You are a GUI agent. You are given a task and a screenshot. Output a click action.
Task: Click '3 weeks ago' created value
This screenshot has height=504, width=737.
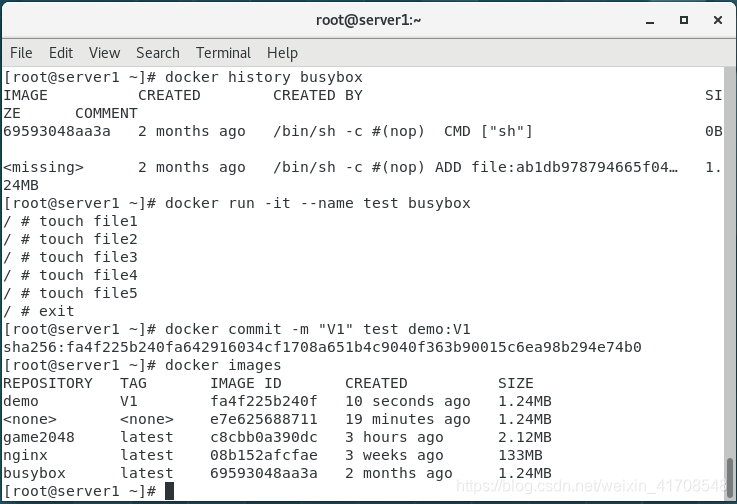394,455
